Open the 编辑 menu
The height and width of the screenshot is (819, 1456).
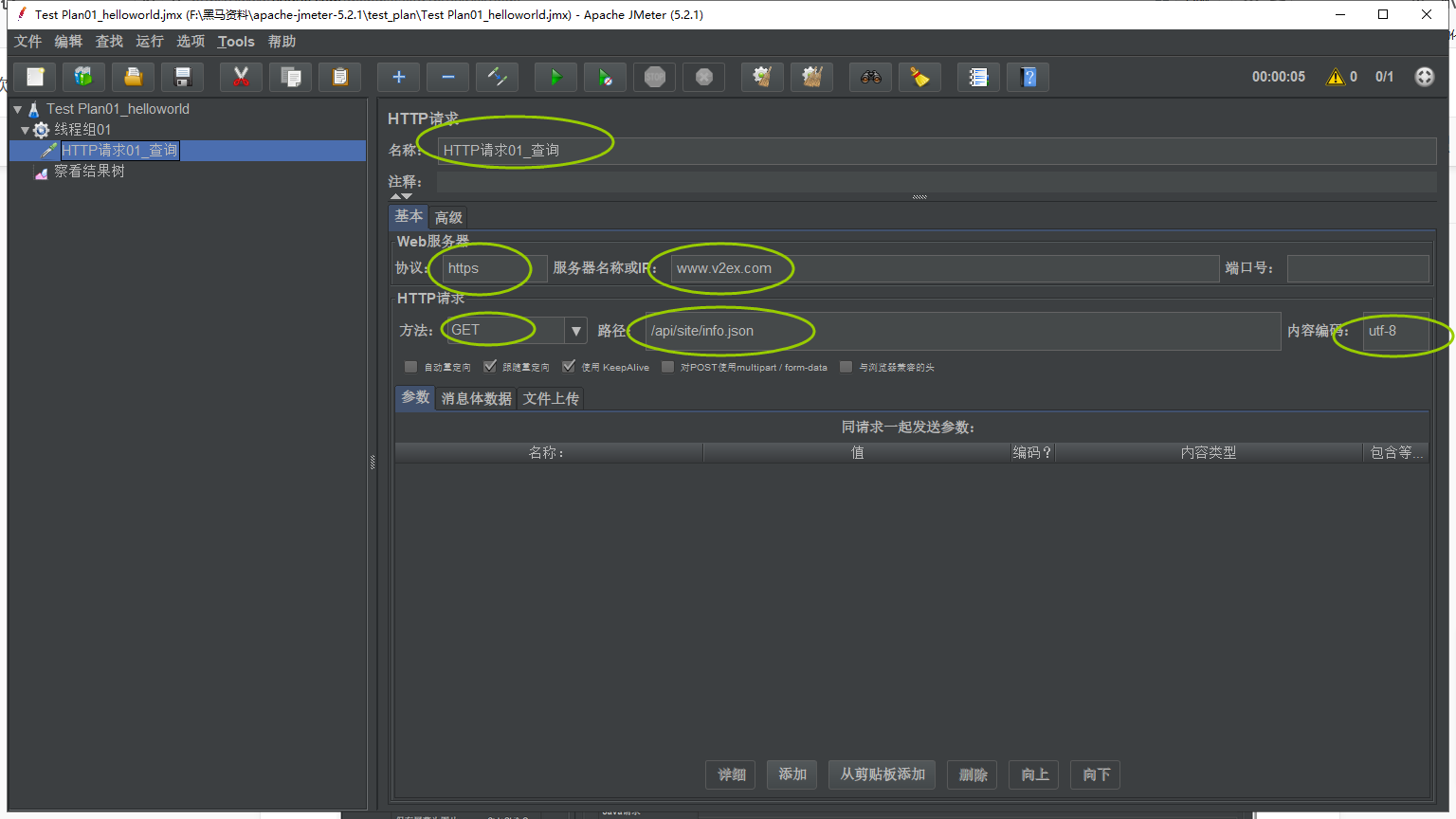(68, 42)
